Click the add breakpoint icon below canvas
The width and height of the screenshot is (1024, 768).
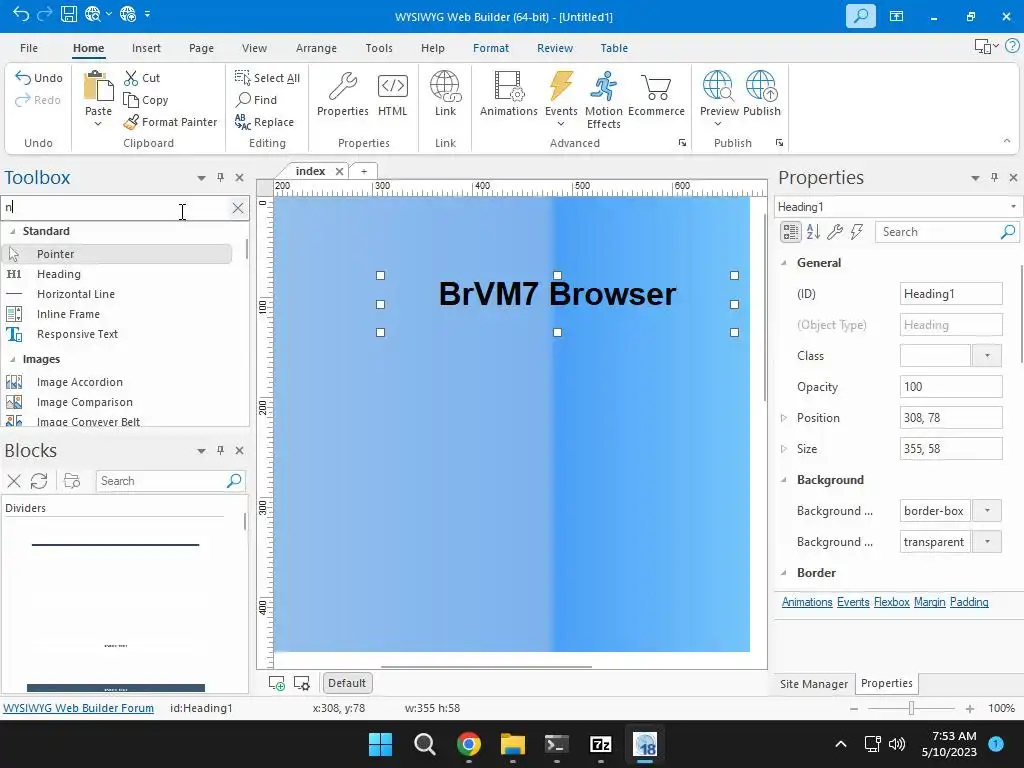tap(277, 683)
